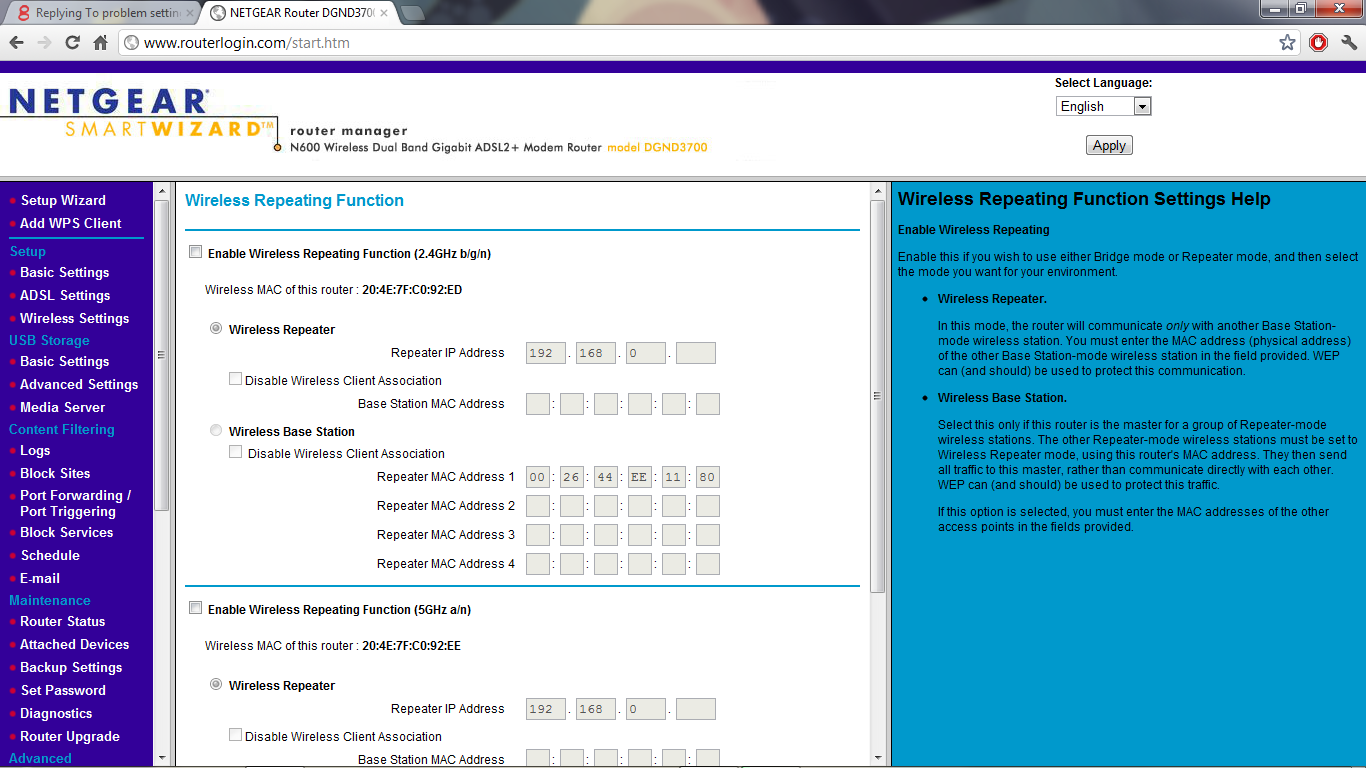Open Diagnostics page
Viewport: 1366px width, 768px height.
pyautogui.click(x=56, y=713)
